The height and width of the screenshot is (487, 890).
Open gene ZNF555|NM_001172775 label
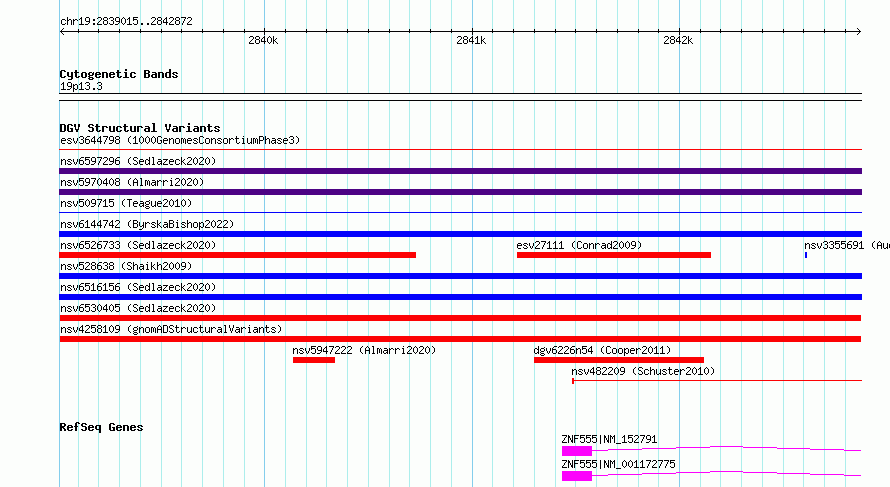[x=618, y=464]
